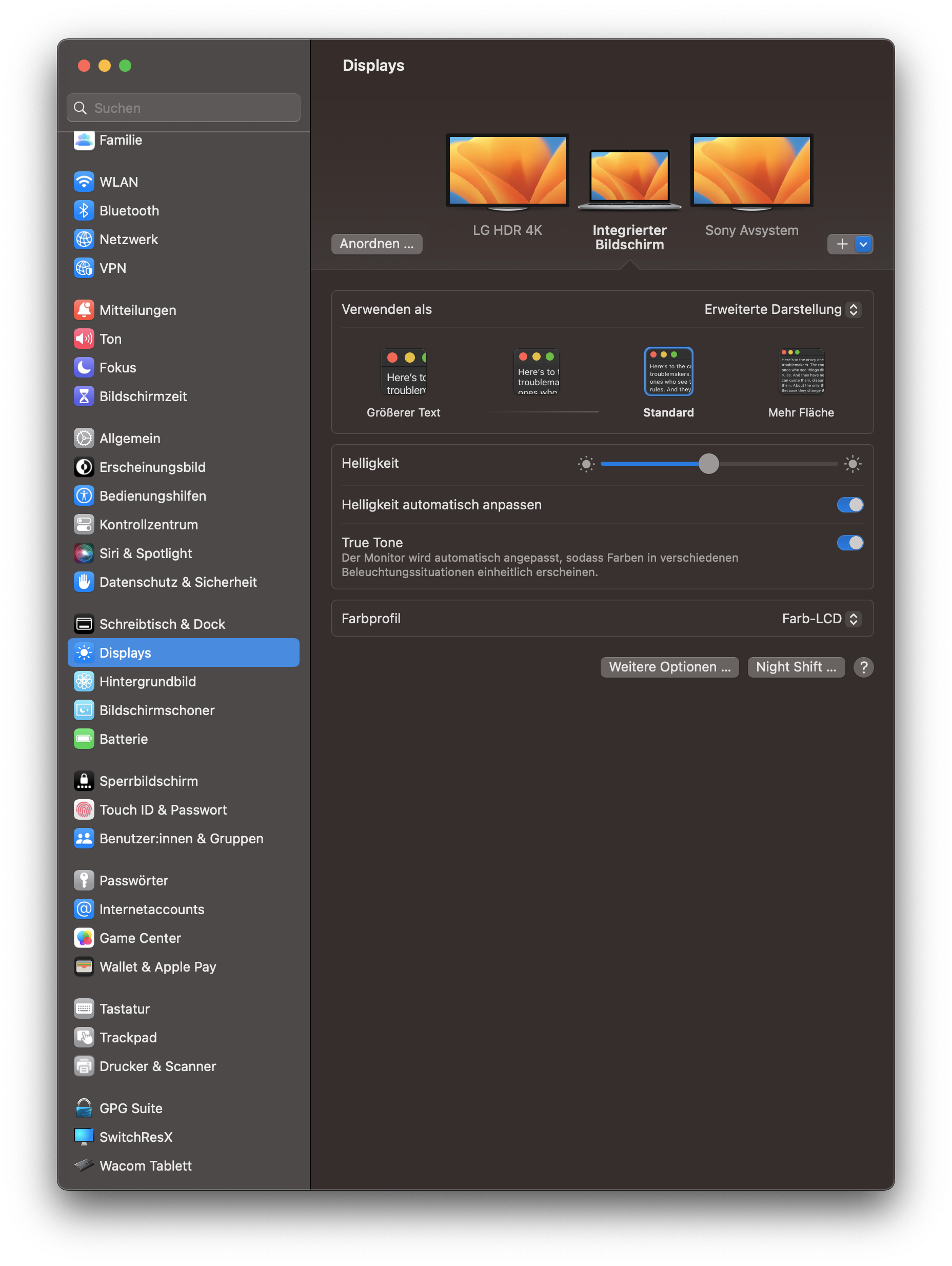Open the add display chevron menu
The width and height of the screenshot is (952, 1266).
863,244
